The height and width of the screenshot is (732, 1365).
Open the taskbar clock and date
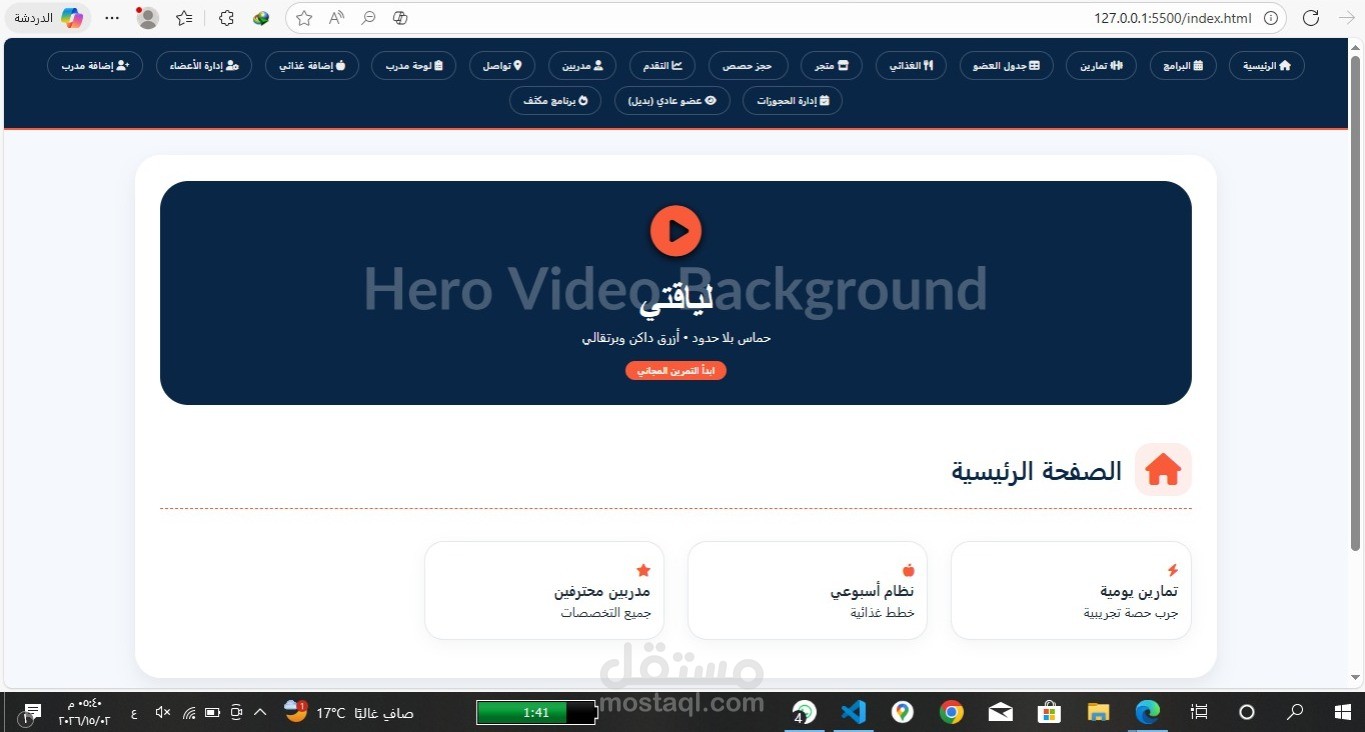click(x=84, y=712)
